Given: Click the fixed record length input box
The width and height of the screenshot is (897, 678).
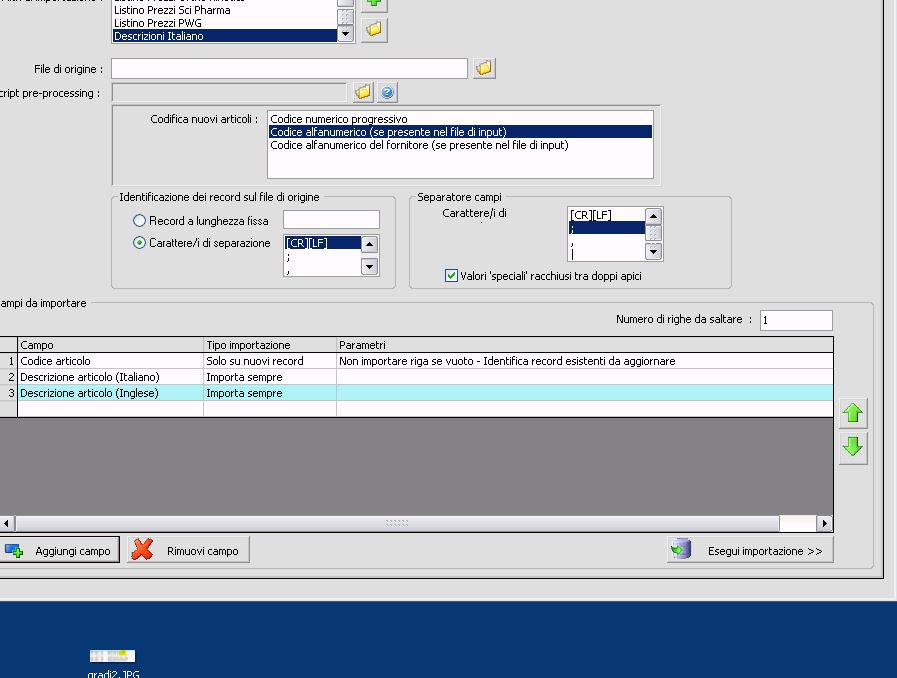Looking at the screenshot, I should [331, 220].
